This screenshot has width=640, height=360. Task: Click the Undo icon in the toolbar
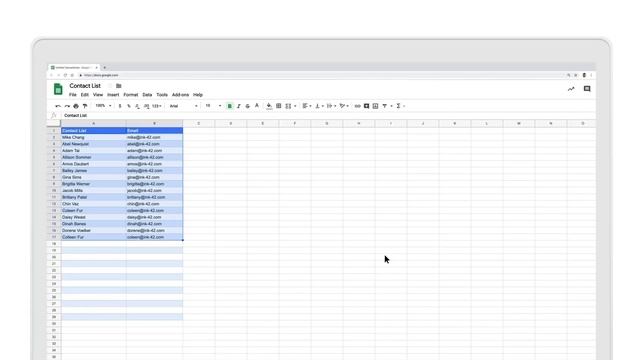point(58,106)
